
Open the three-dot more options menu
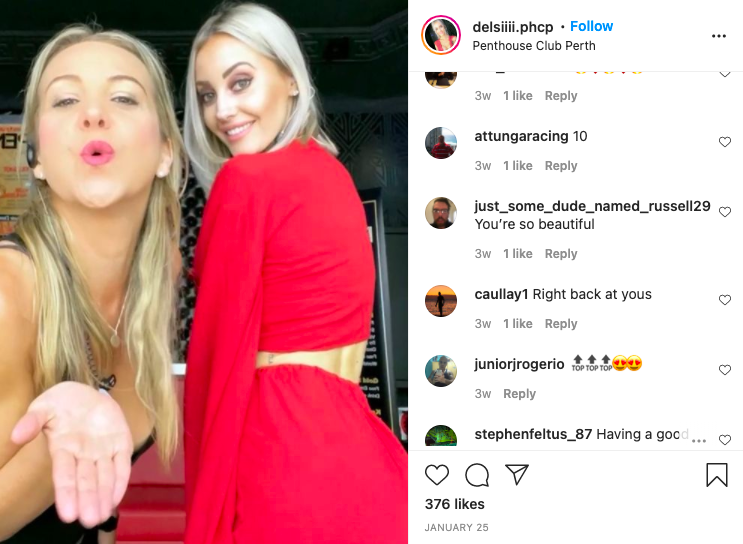point(719,36)
